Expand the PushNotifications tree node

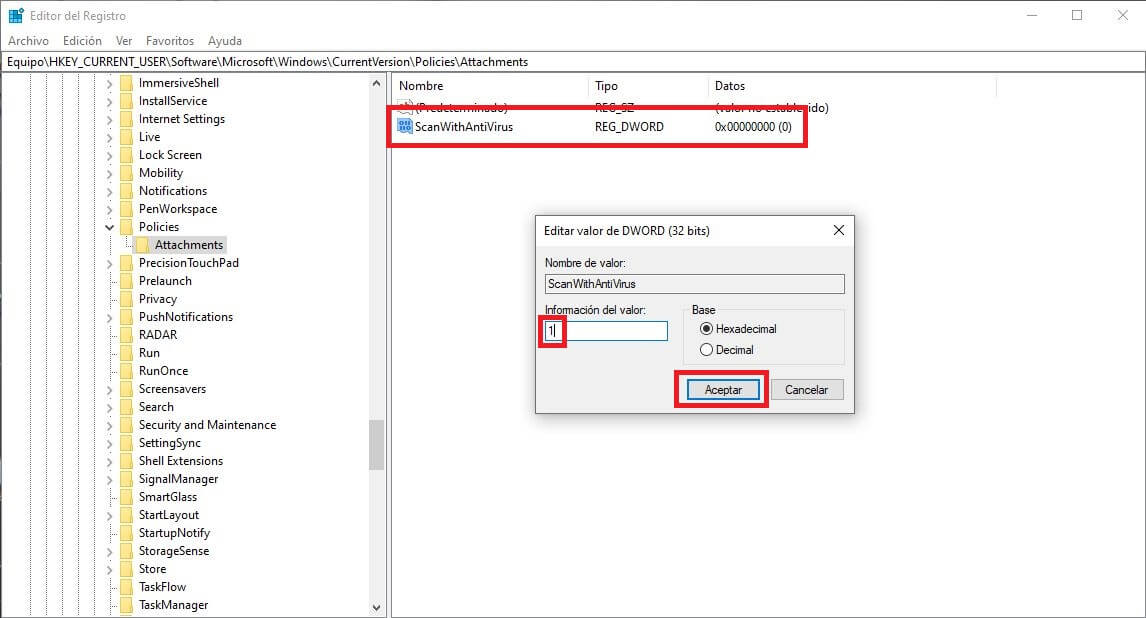coord(110,317)
